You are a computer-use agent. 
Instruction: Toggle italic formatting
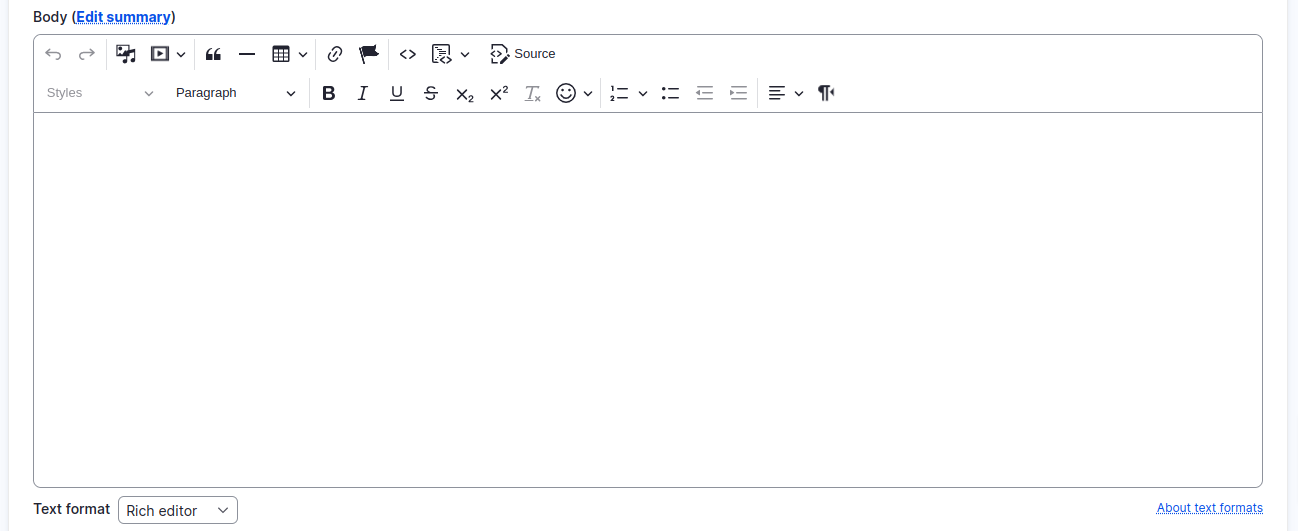(x=363, y=93)
